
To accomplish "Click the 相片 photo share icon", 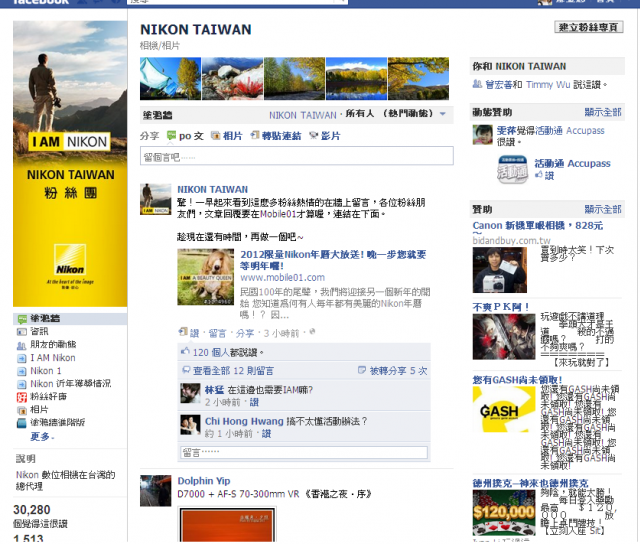I will point(216,135).
